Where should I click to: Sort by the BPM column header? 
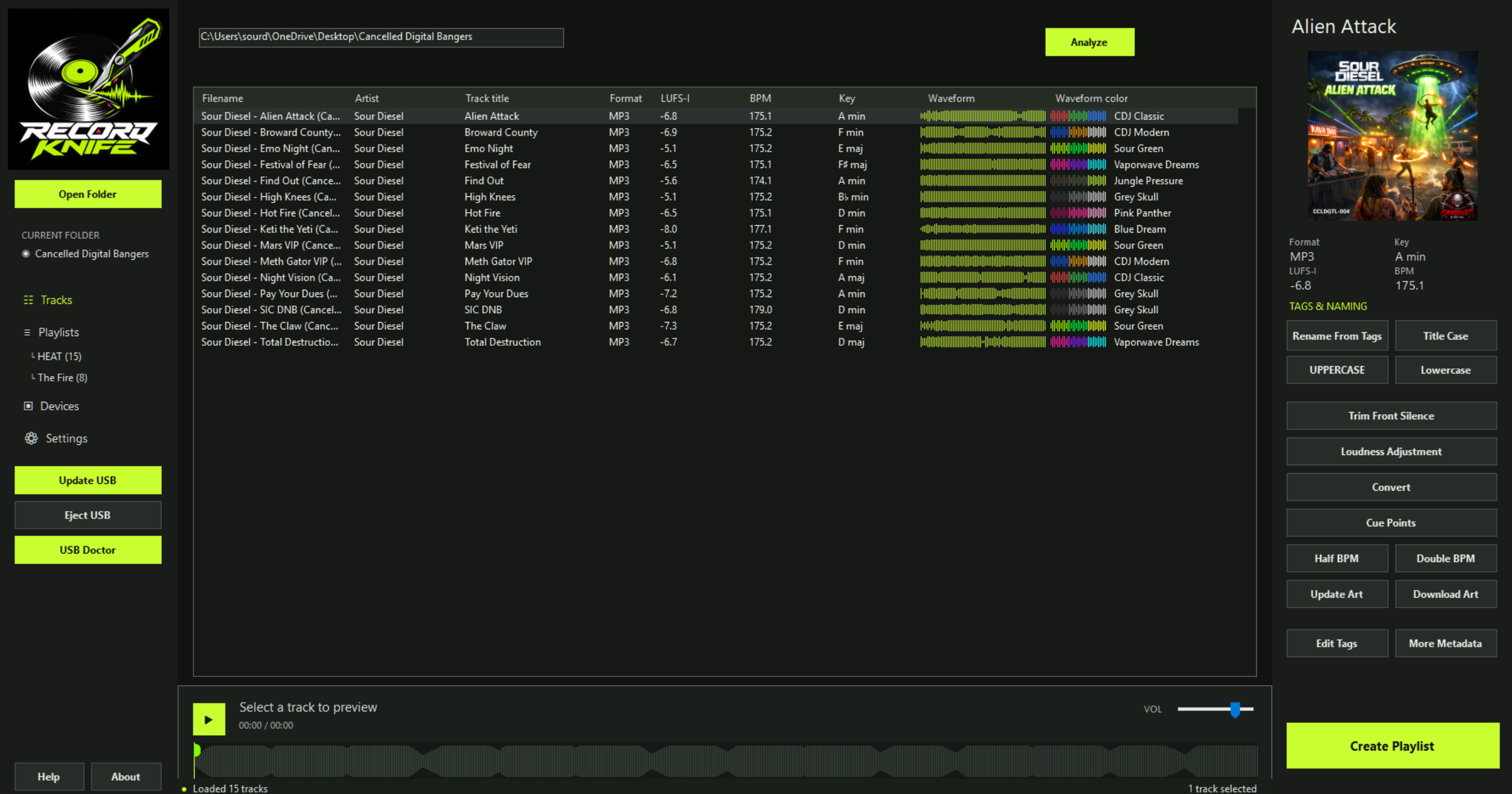point(760,98)
